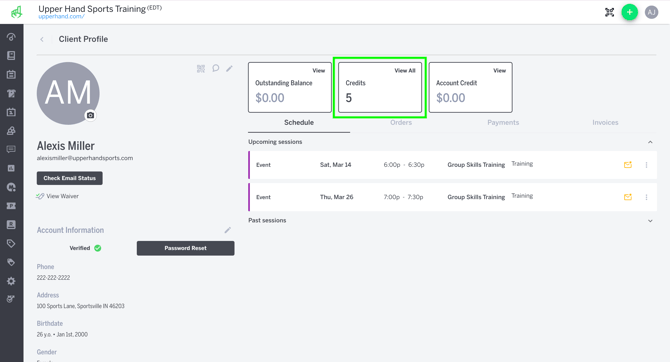This screenshot has height=362, width=670.
Task: Click the 7:00p - 7:30p session time
Action: pos(403,197)
